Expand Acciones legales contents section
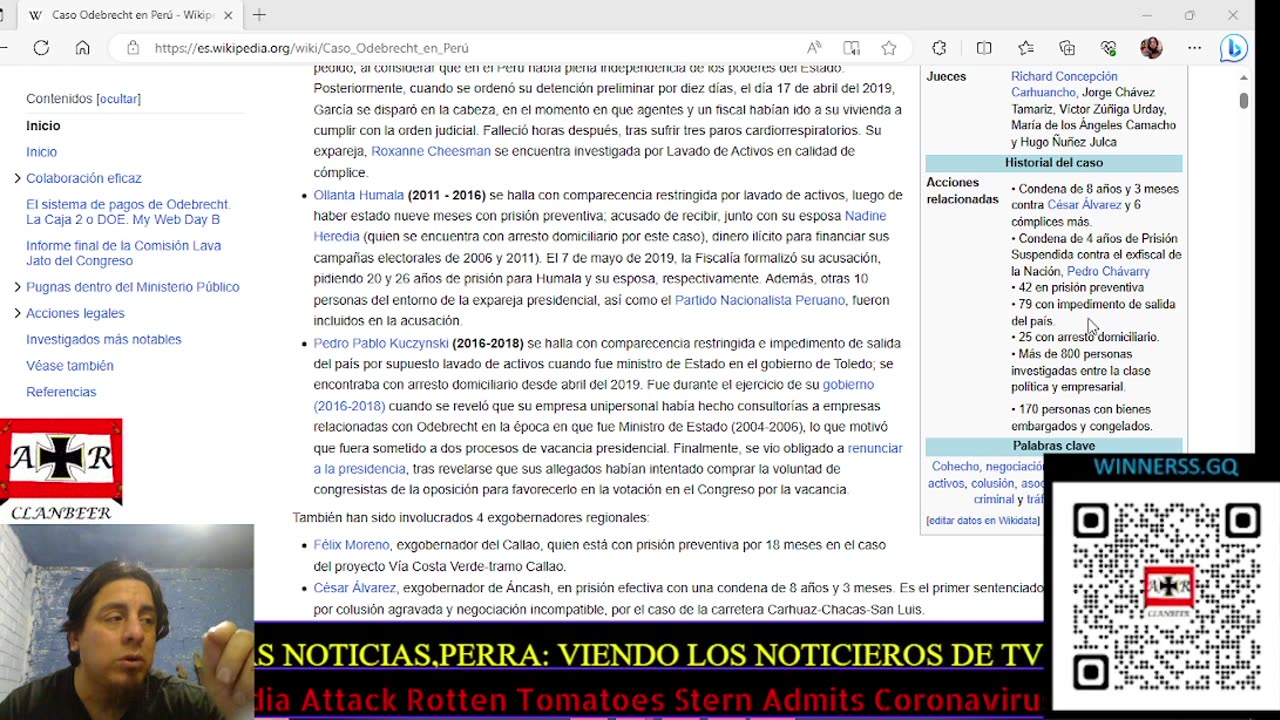The image size is (1280, 720). [17, 313]
